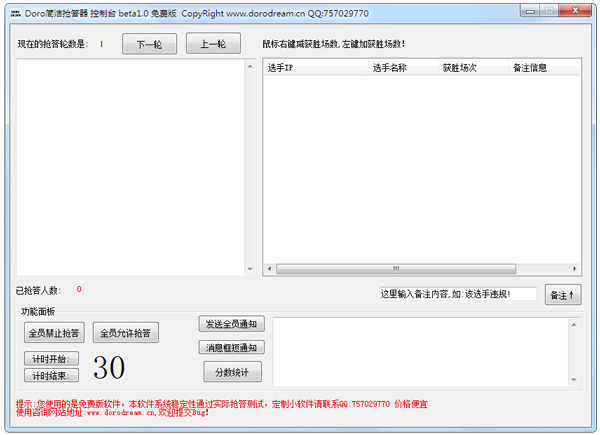Sort by 获胜场次 column header

(473, 68)
